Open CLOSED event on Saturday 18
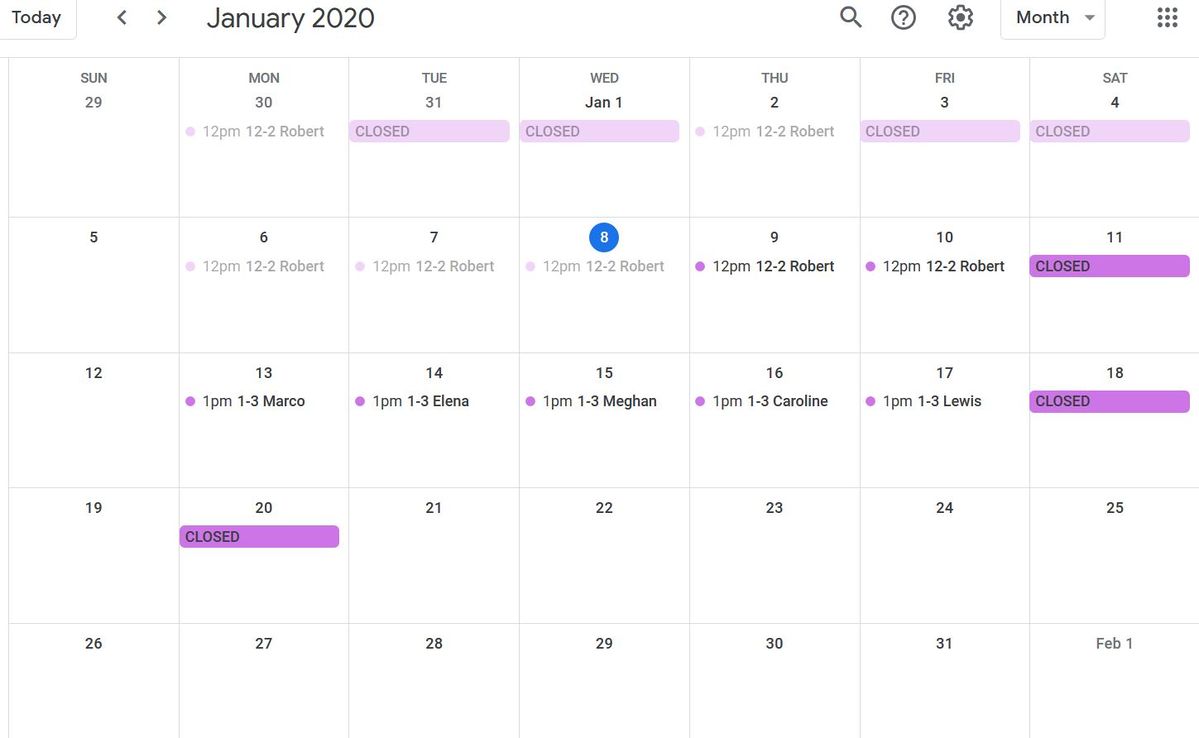1199x738 pixels. click(x=1110, y=402)
